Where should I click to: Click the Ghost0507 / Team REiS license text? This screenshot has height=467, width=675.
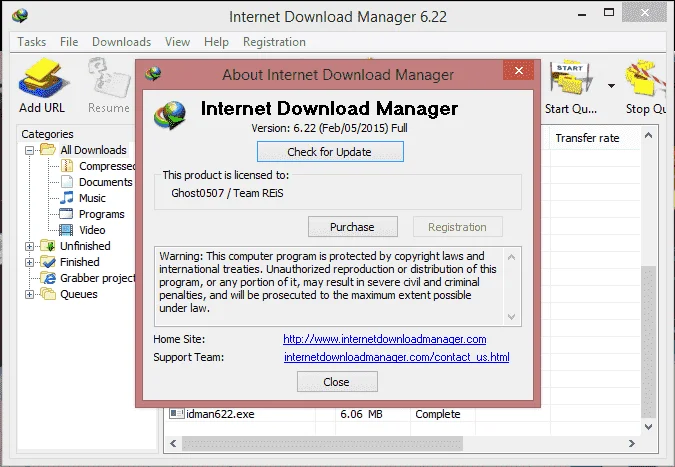pyautogui.click(x=227, y=193)
